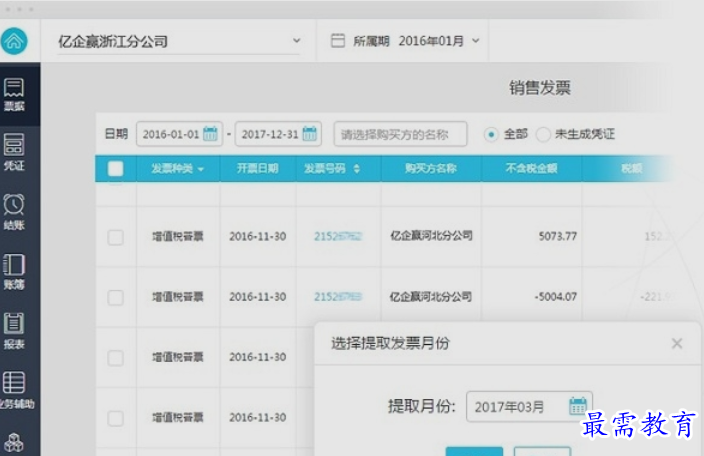Open the 报表 sidebar section
Screen dimensions: 704x456
point(14,331)
